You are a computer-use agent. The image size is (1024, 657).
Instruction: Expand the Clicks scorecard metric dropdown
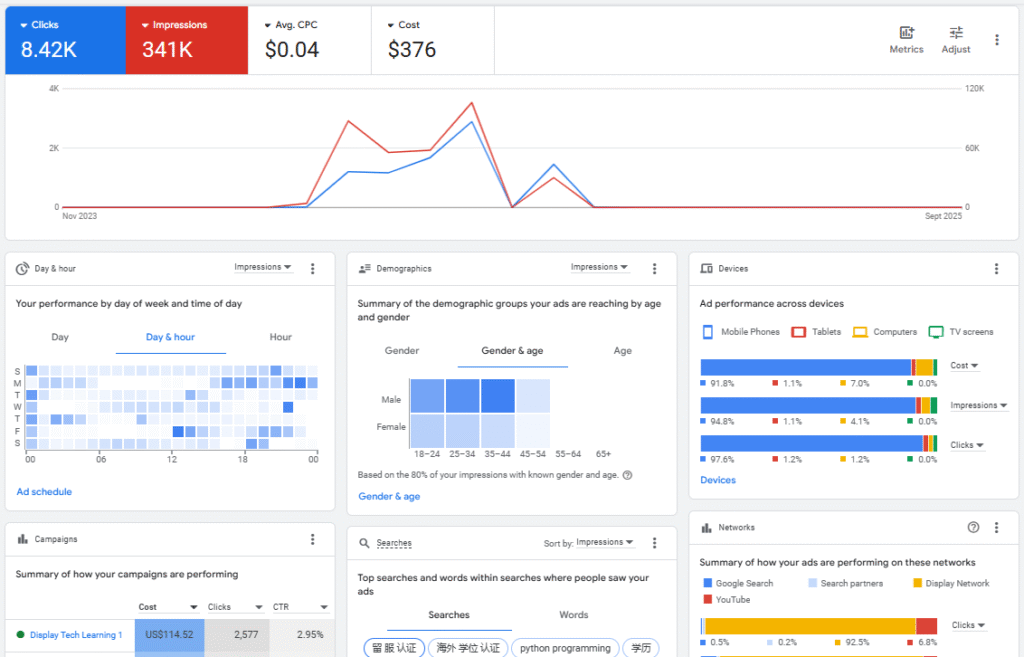tap(24, 25)
